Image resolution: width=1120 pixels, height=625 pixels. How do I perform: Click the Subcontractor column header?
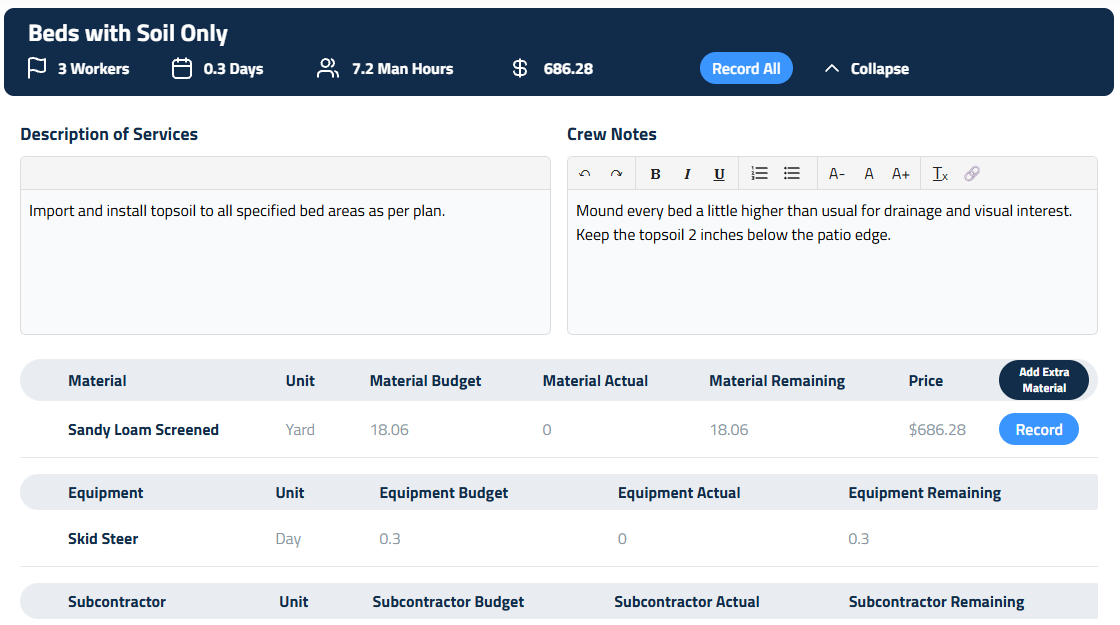click(116, 601)
